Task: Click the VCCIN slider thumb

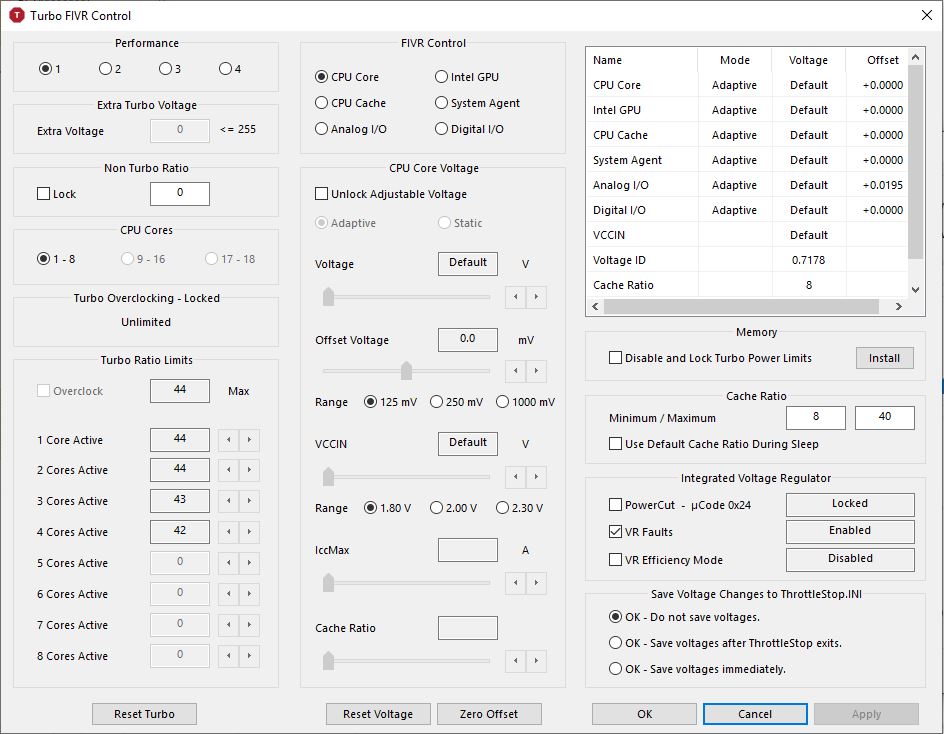Action: click(x=328, y=477)
